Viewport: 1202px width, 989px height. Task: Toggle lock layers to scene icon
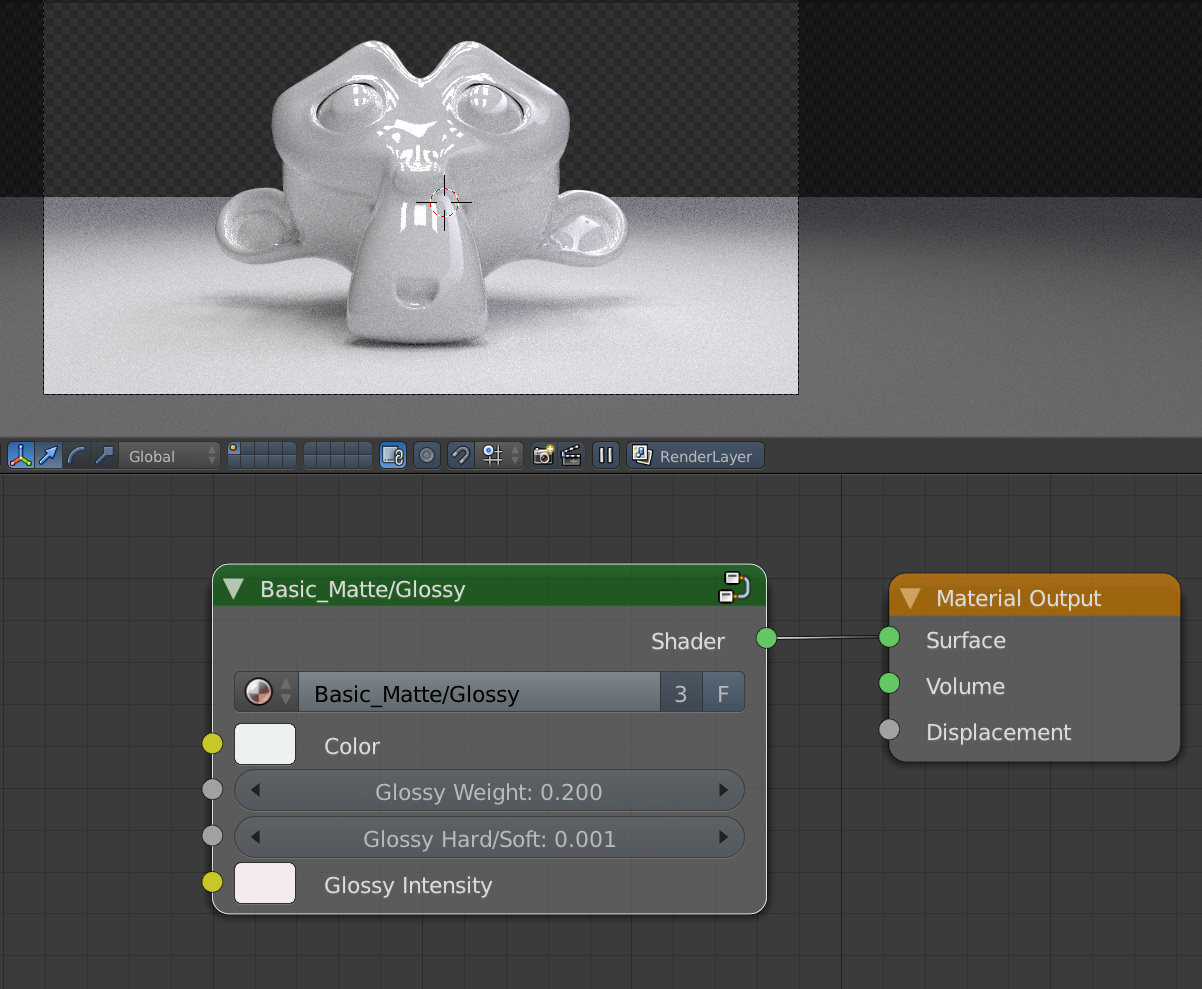click(393, 456)
